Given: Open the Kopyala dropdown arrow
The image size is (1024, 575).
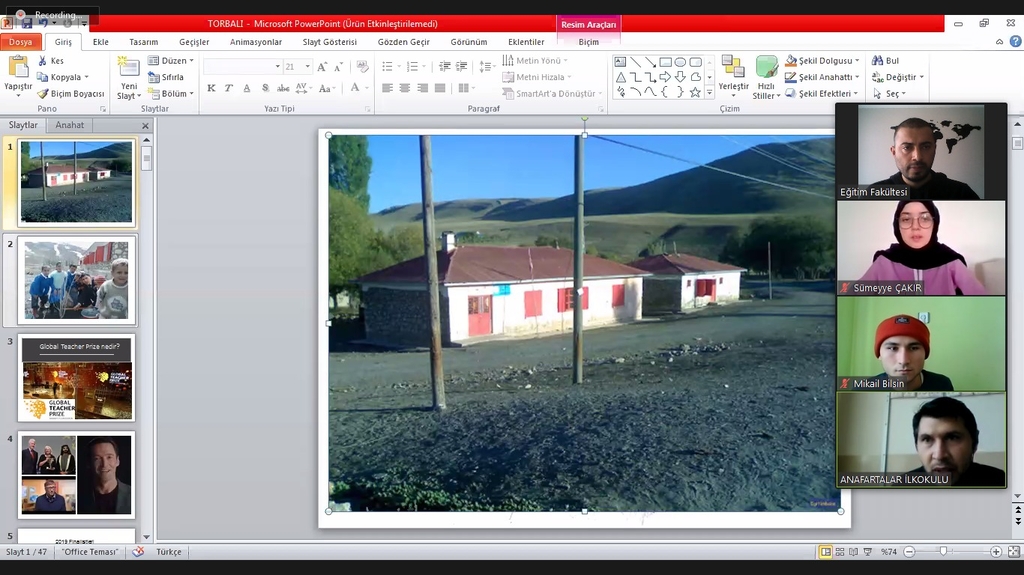Looking at the screenshot, I should (86, 77).
